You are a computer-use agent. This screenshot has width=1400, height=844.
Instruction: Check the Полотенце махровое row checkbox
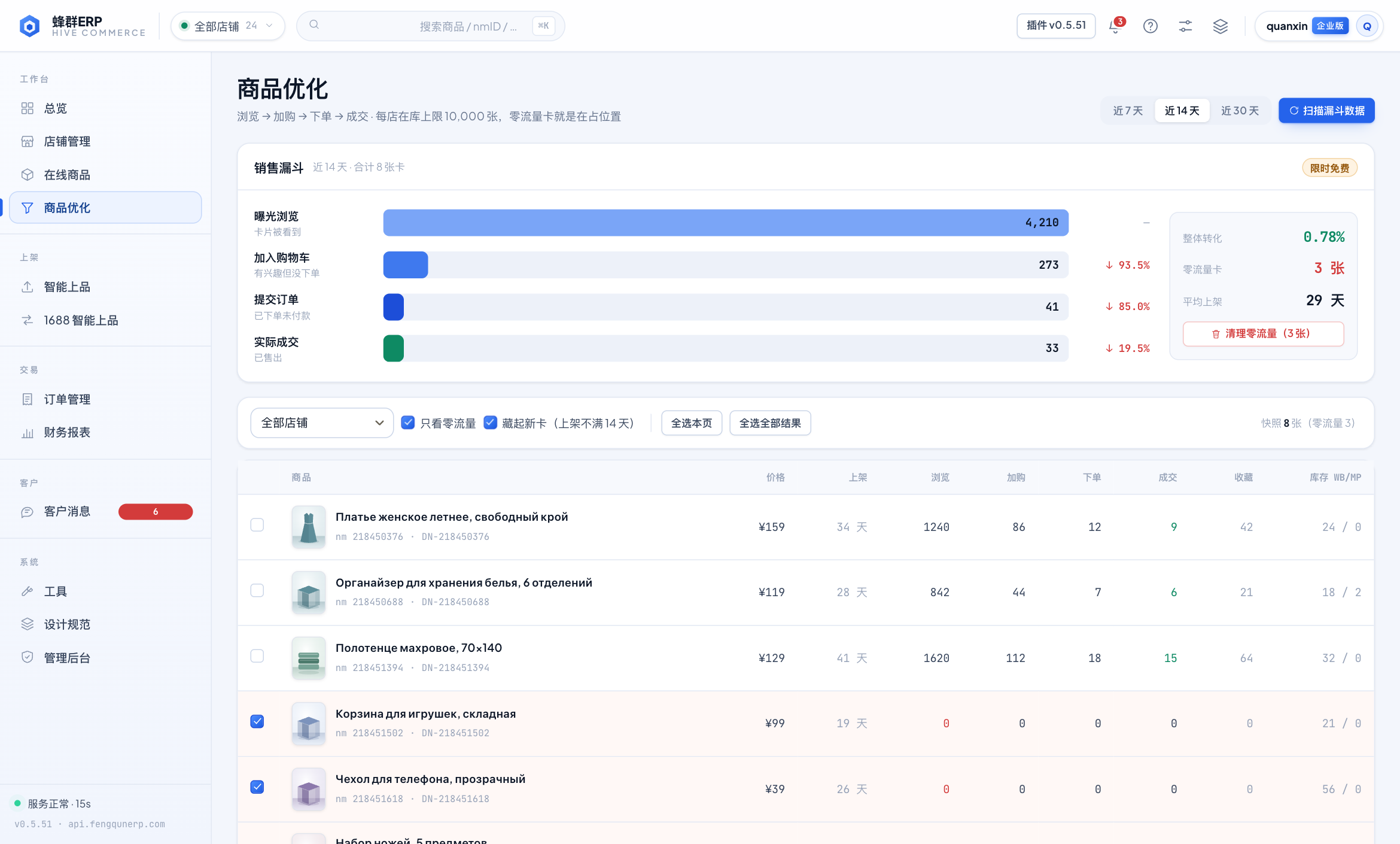click(257, 656)
